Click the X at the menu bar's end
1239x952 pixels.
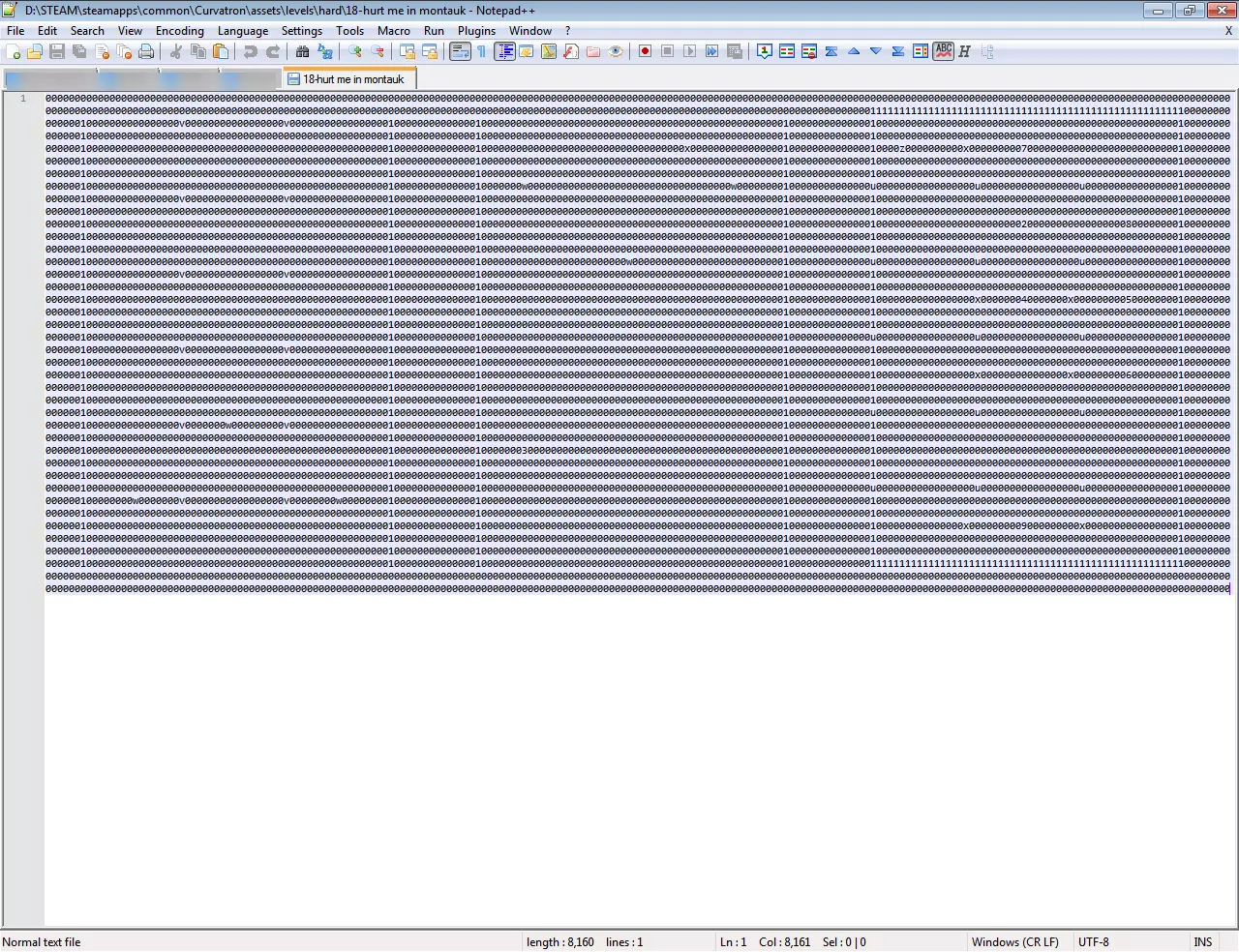coord(1229,31)
